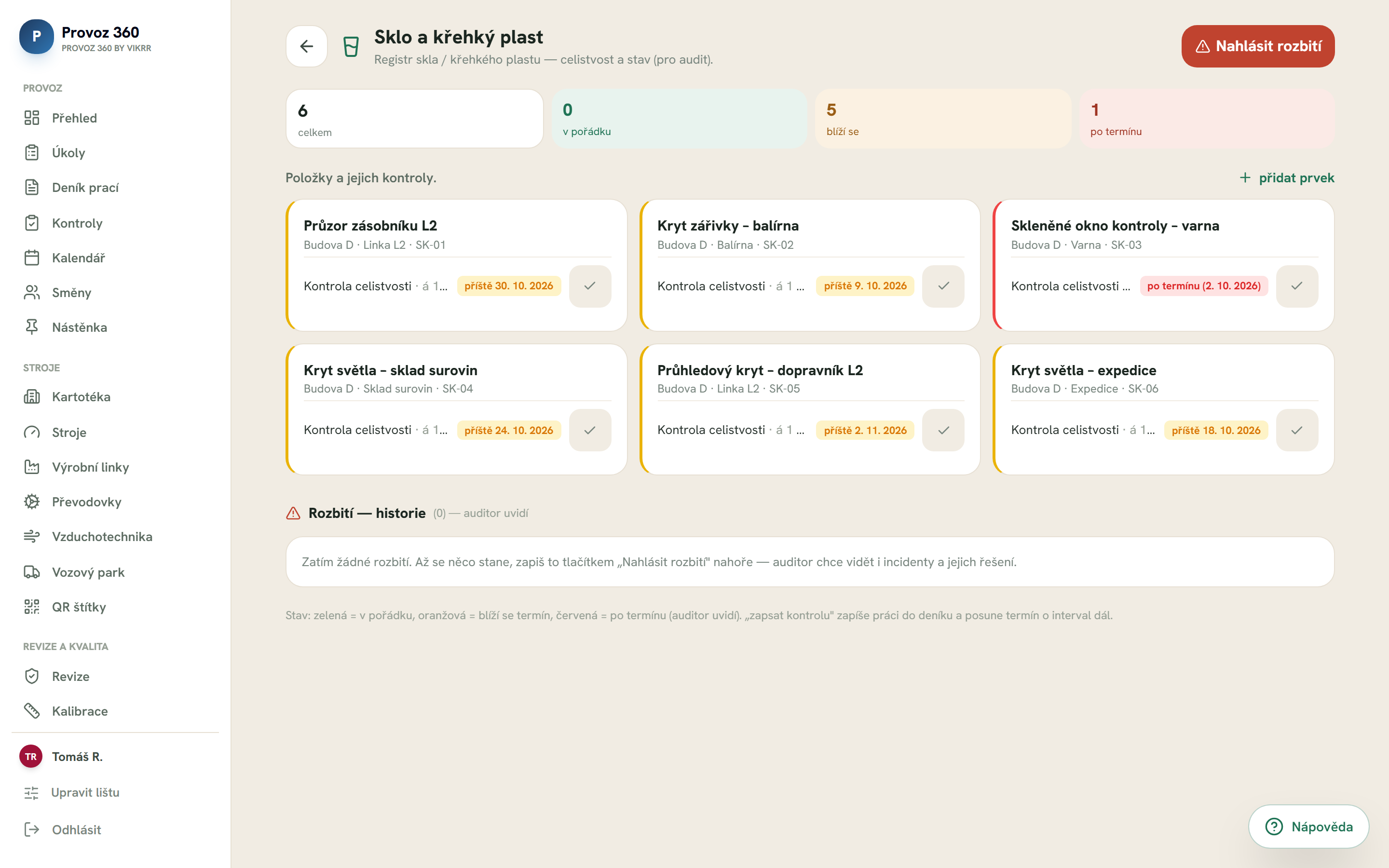Mark Kryt světla – expedice check done
This screenshot has height=868, width=1389.
pyautogui.click(x=1296, y=430)
